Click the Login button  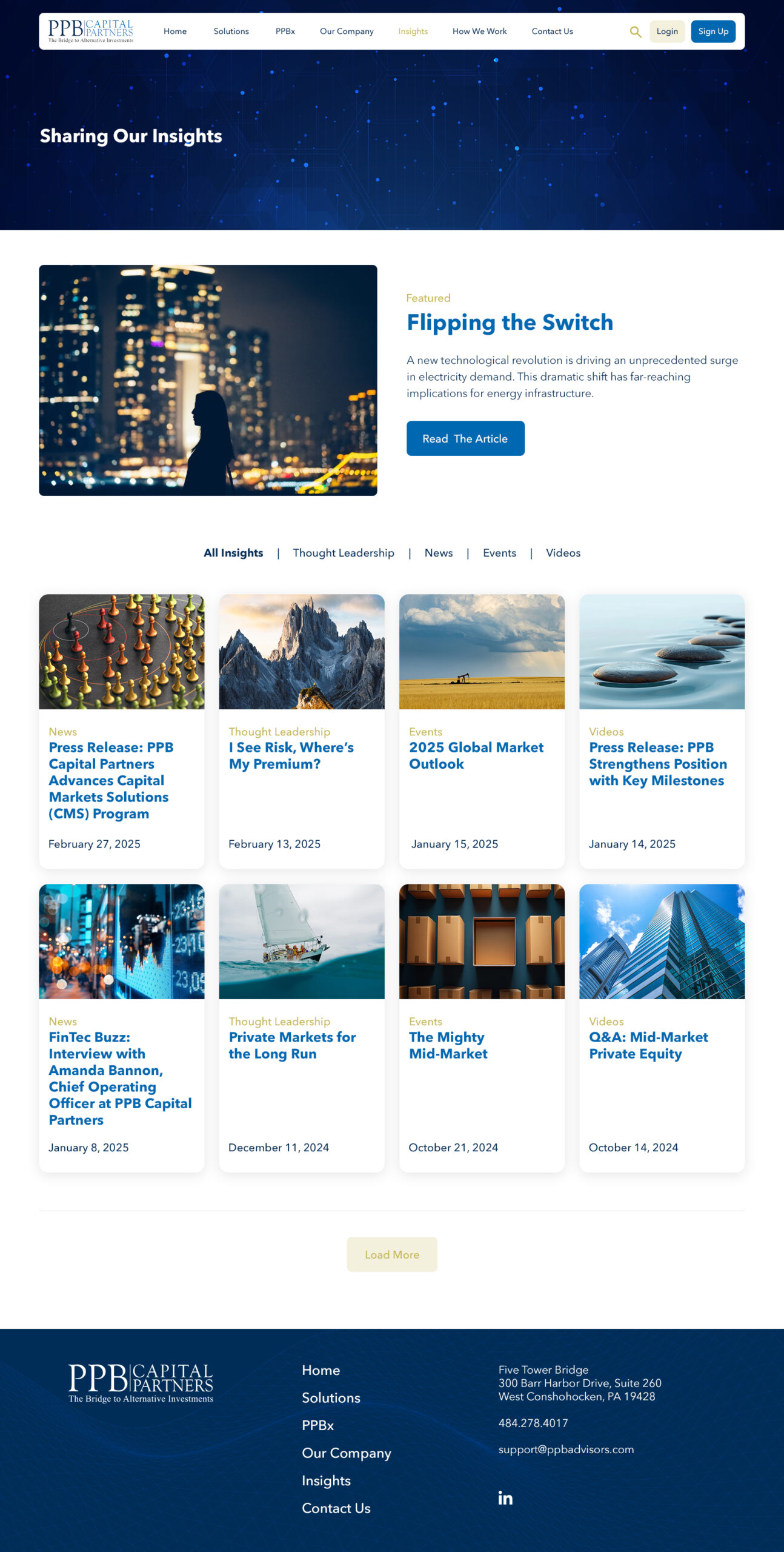(x=667, y=32)
